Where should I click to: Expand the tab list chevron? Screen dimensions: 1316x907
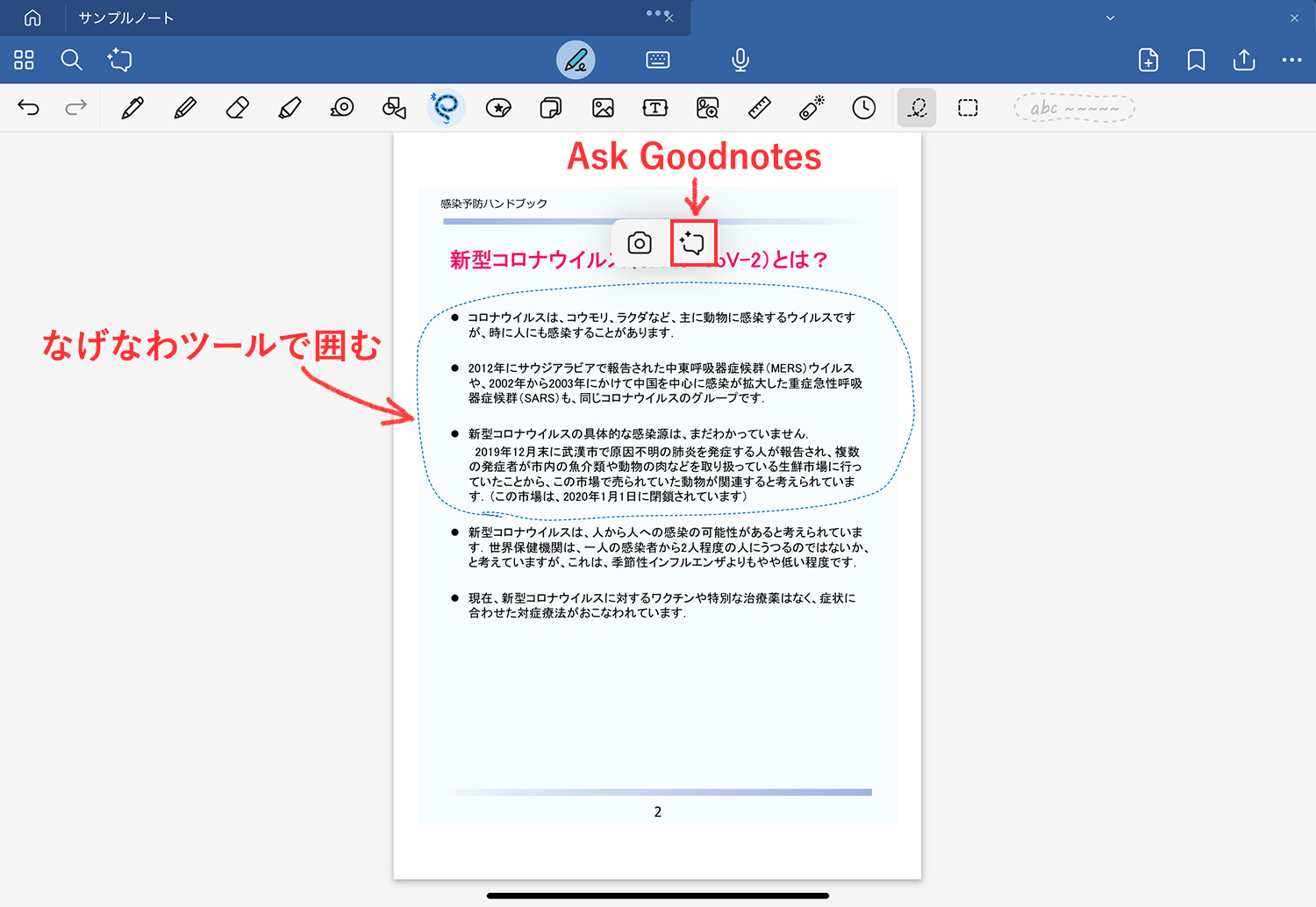(x=1111, y=18)
